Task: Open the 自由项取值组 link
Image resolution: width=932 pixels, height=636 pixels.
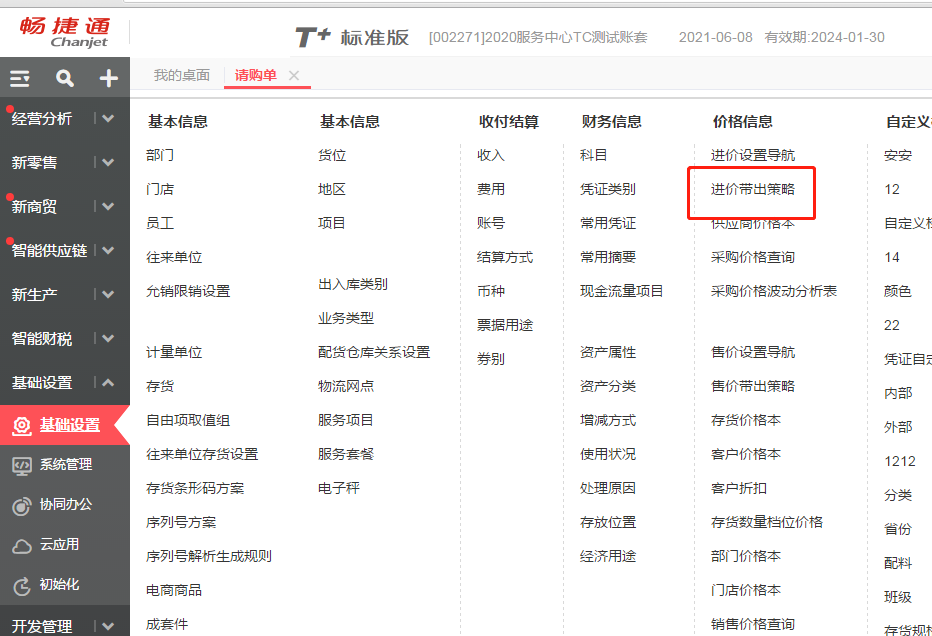Action: [x=188, y=420]
